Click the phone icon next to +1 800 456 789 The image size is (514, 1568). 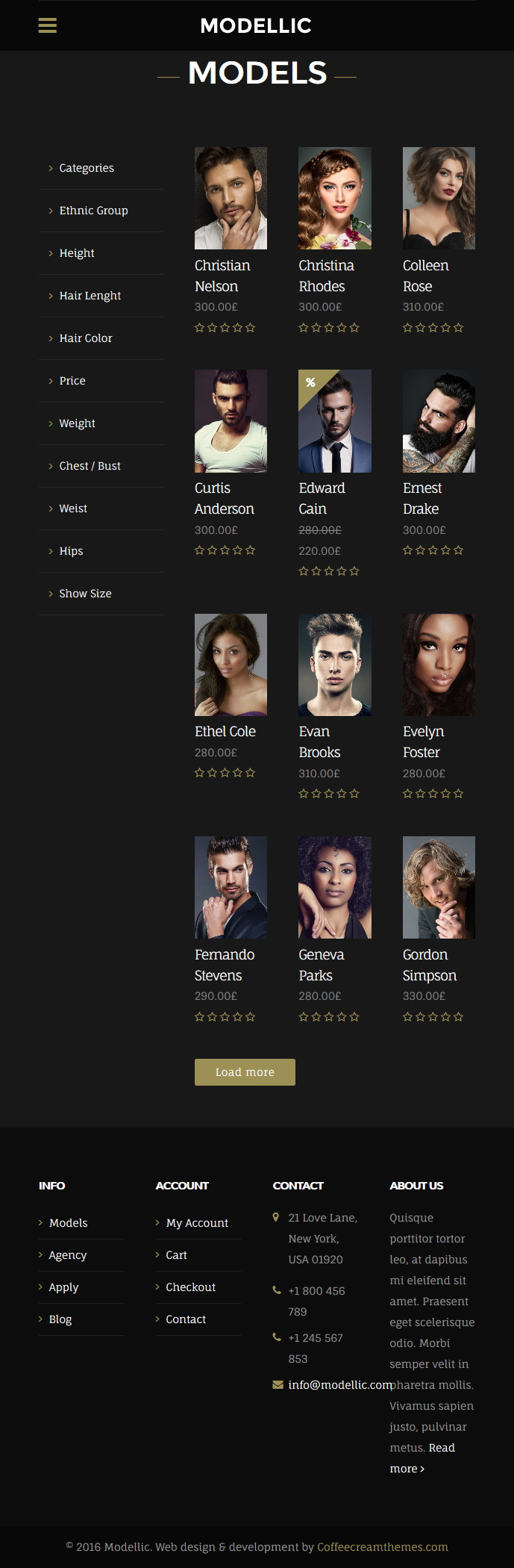(277, 1289)
